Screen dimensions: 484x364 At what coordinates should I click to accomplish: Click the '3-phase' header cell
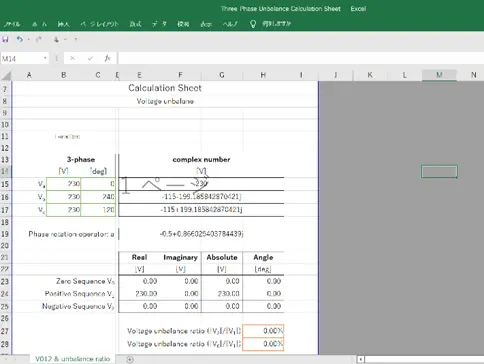point(81,160)
